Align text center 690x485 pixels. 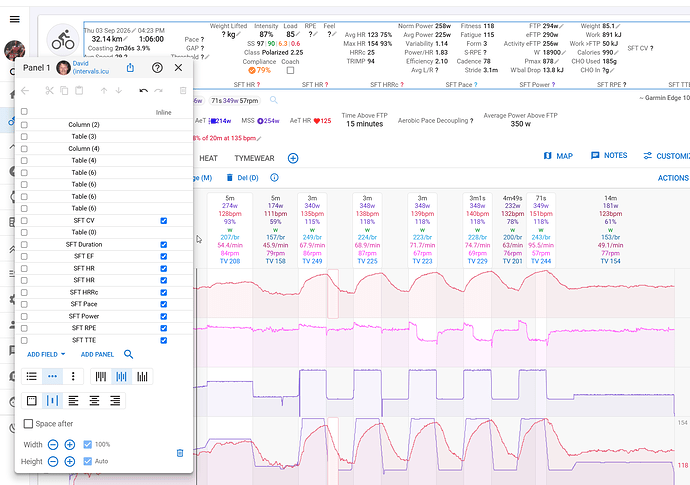click(x=94, y=400)
